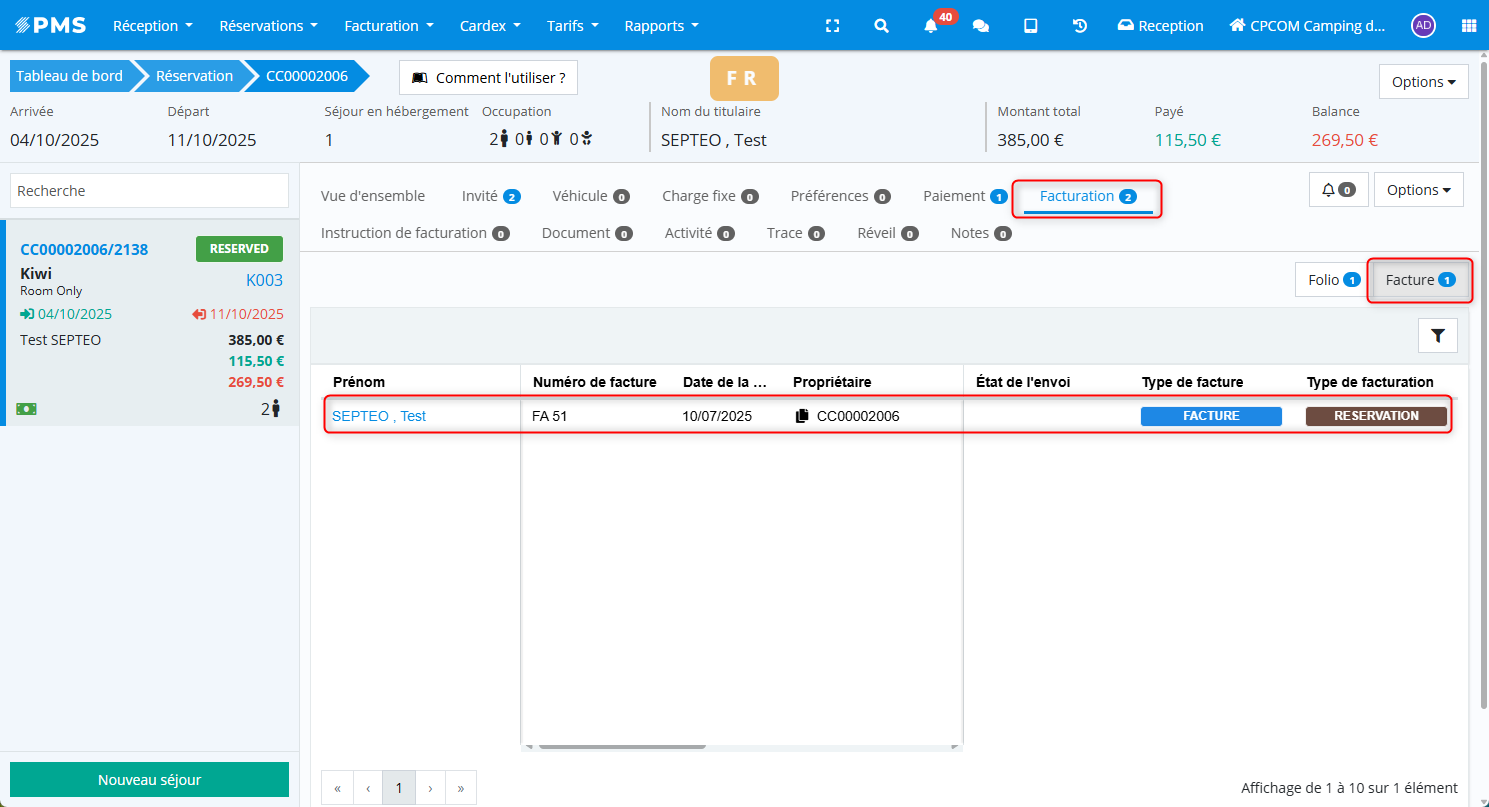Click the history clock icon
The image size is (1489, 807).
(1080, 26)
